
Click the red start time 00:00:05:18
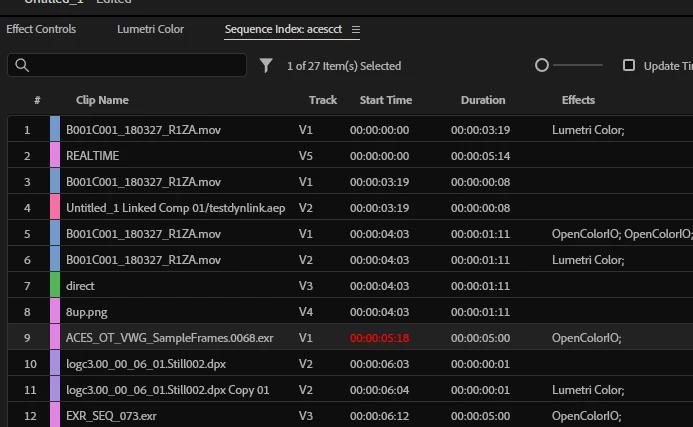[380, 338]
